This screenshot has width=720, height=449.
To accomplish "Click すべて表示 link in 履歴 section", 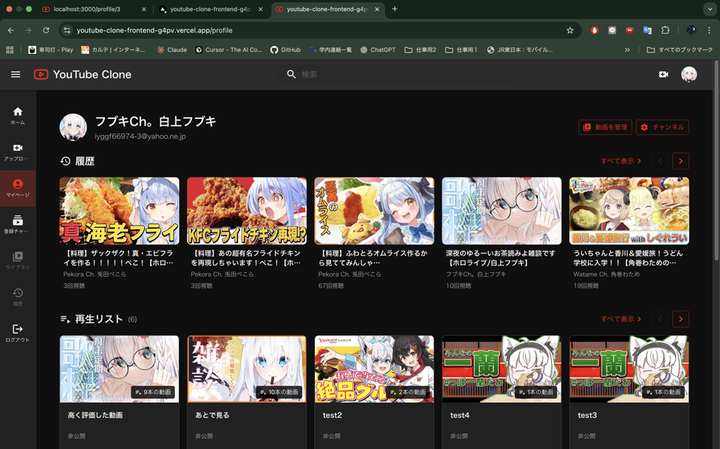I will coord(621,161).
